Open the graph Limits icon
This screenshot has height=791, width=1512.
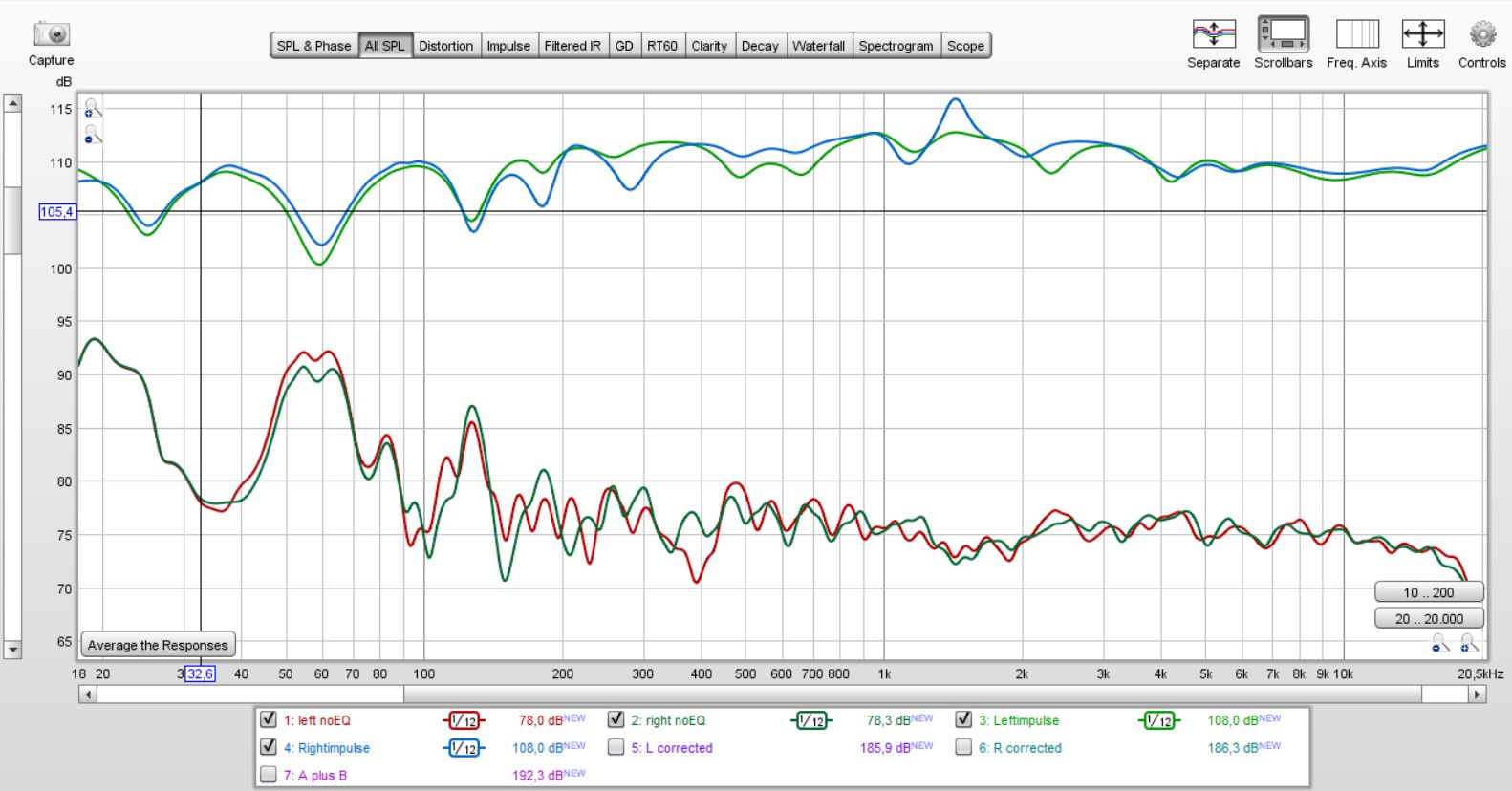pos(1422,35)
